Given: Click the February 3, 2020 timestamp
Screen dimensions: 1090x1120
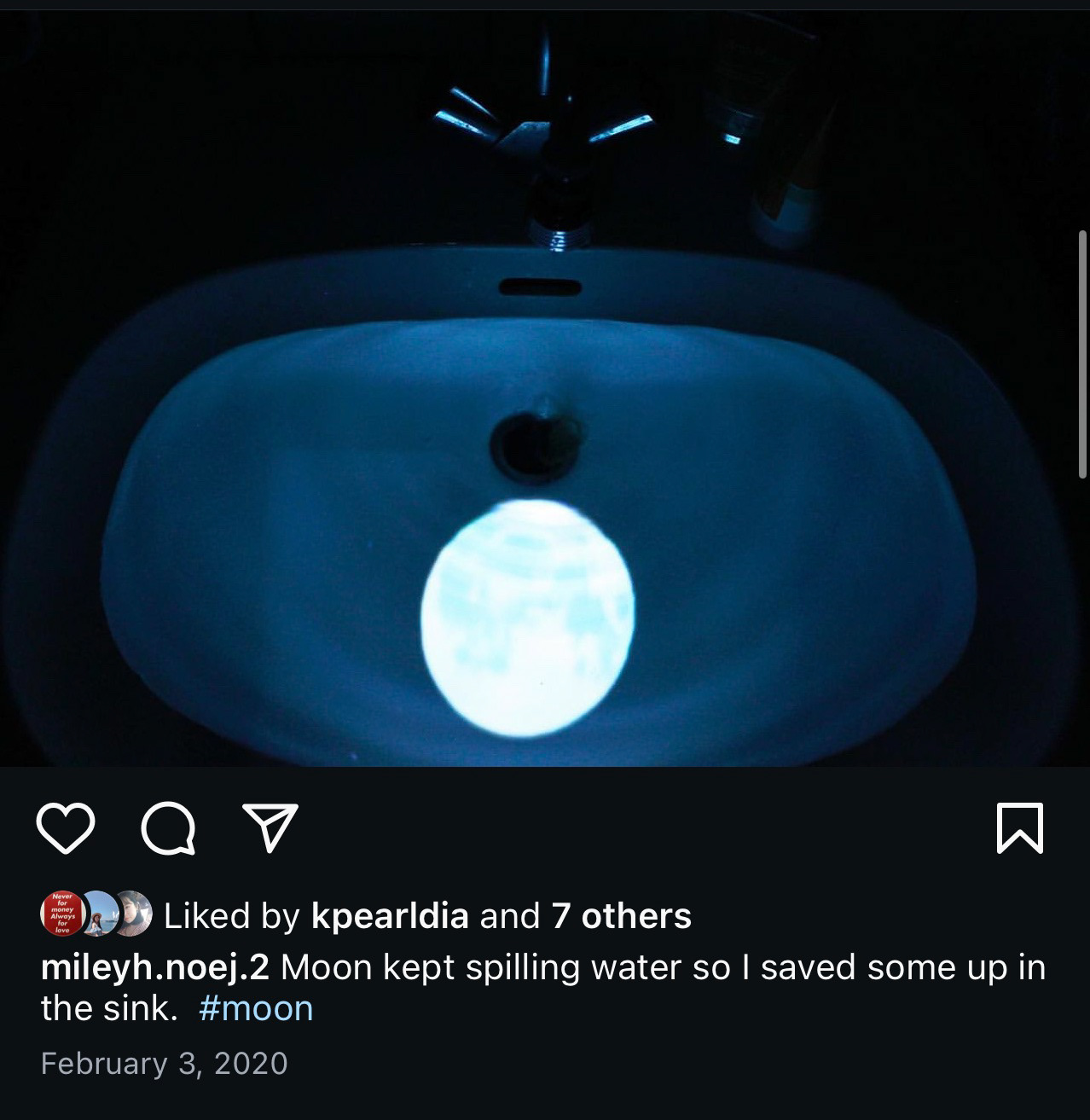Looking at the screenshot, I should (x=165, y=1064).
